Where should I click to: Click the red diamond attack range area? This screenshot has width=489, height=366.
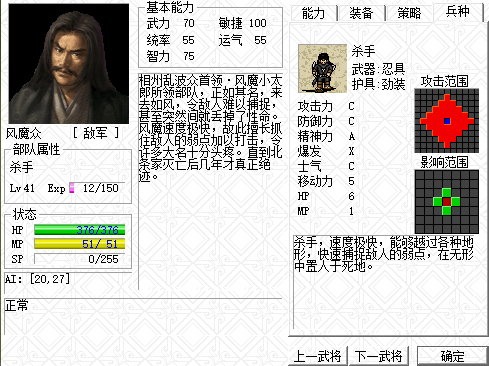click(447, 121)
